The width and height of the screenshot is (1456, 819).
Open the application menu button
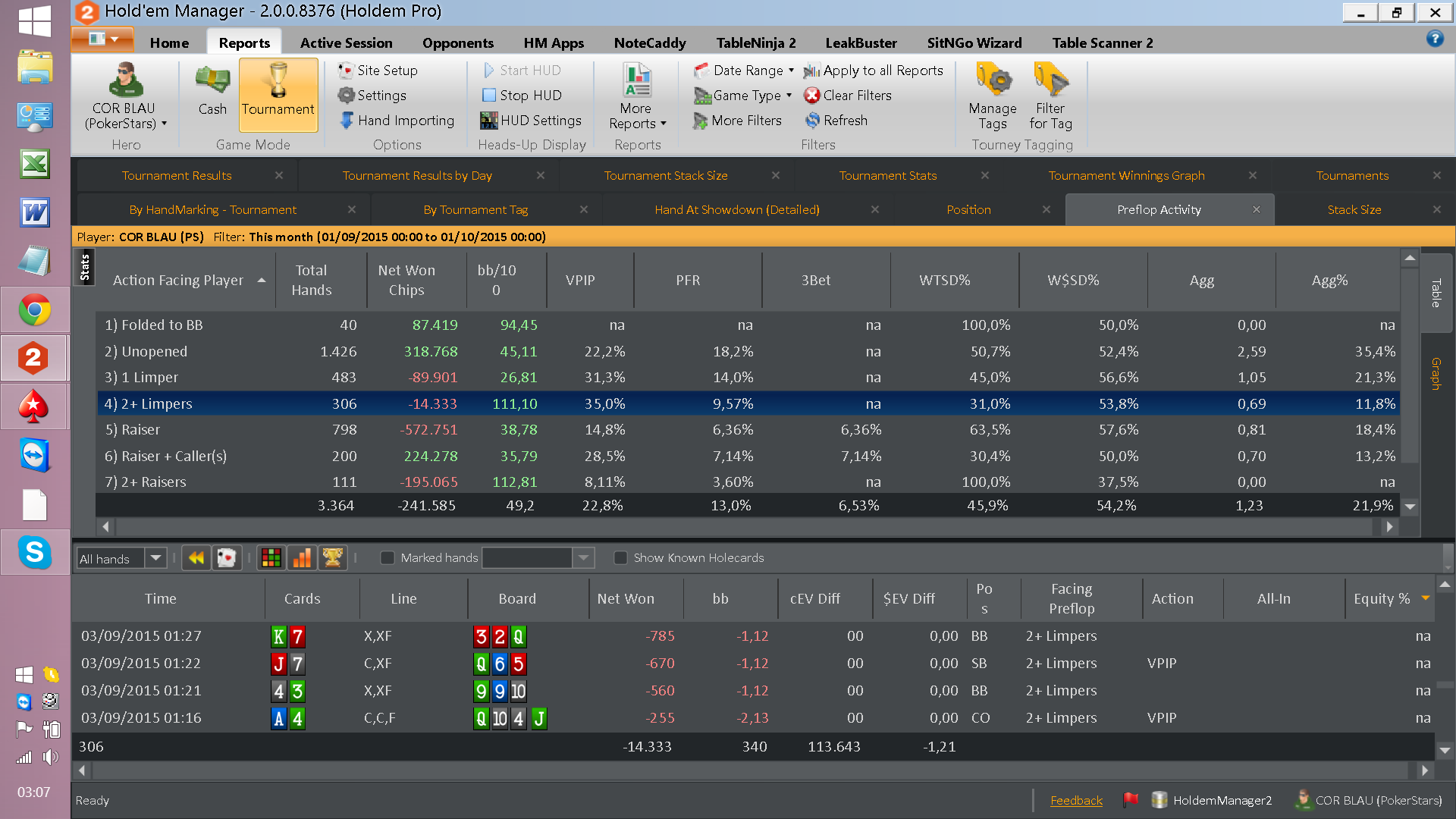point(102,39)
